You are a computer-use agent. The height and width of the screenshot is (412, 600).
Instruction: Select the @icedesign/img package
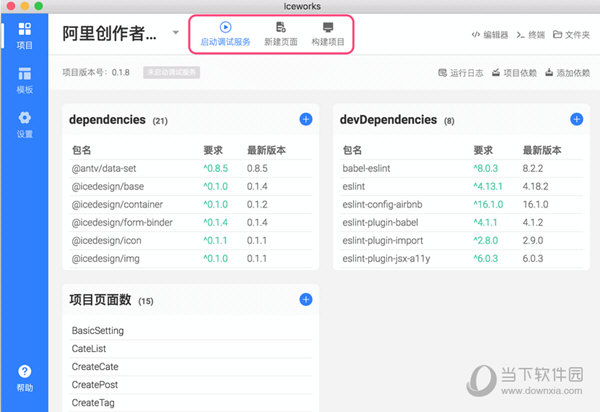point(191,258)
